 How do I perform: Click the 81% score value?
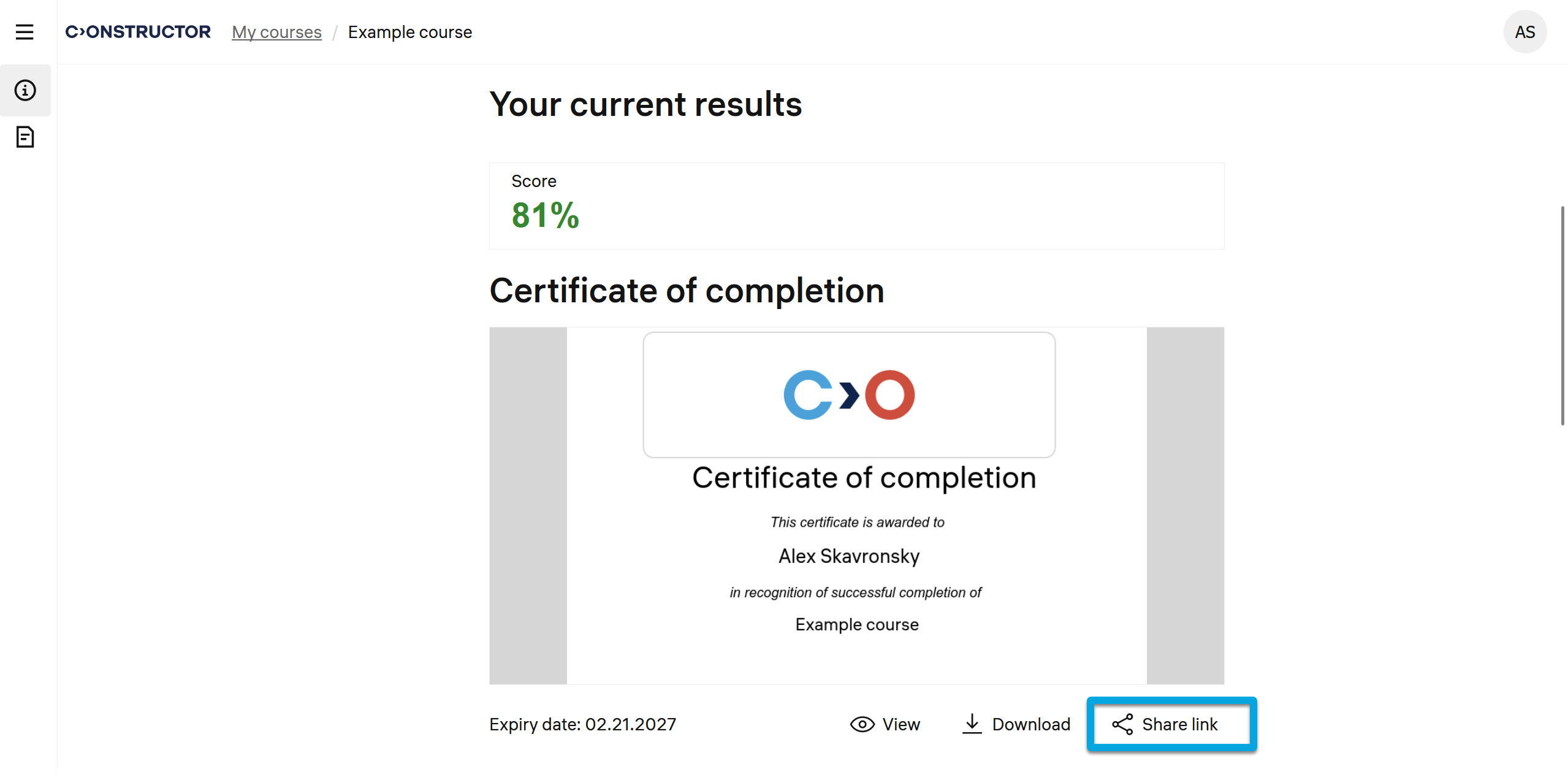(x=545, y=215)
